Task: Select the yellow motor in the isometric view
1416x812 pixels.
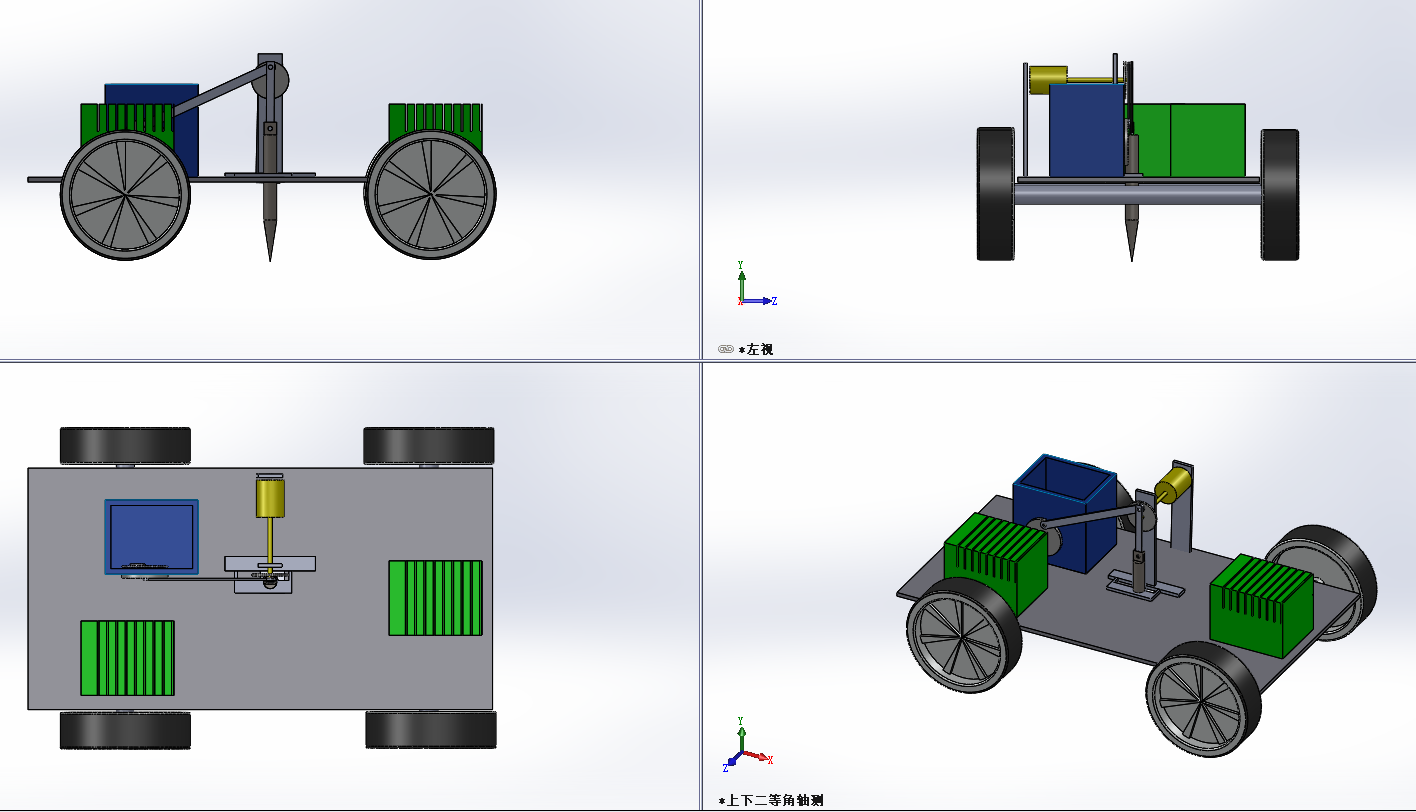Action: [1172, 486]
